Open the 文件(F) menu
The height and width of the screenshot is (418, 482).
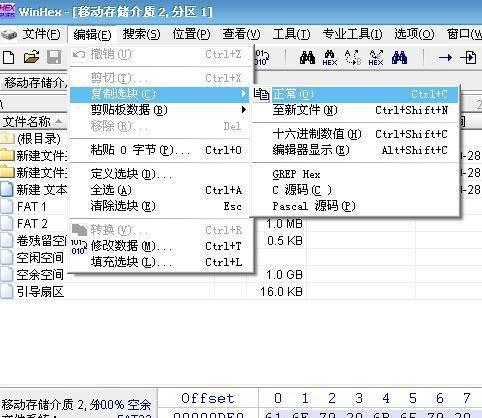point(41,34)
